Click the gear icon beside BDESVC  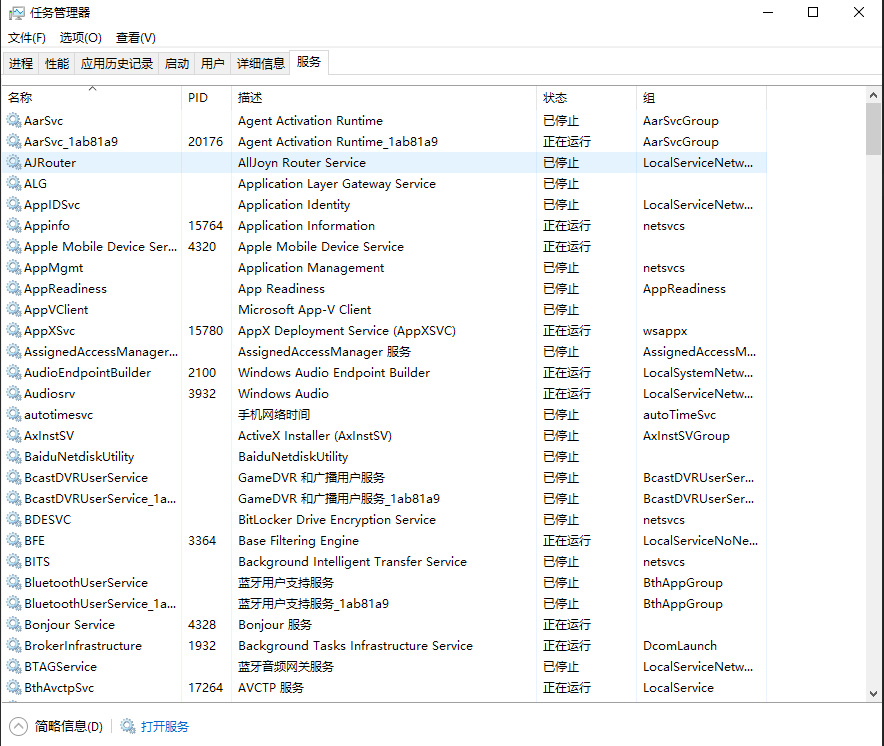[14, 520]
